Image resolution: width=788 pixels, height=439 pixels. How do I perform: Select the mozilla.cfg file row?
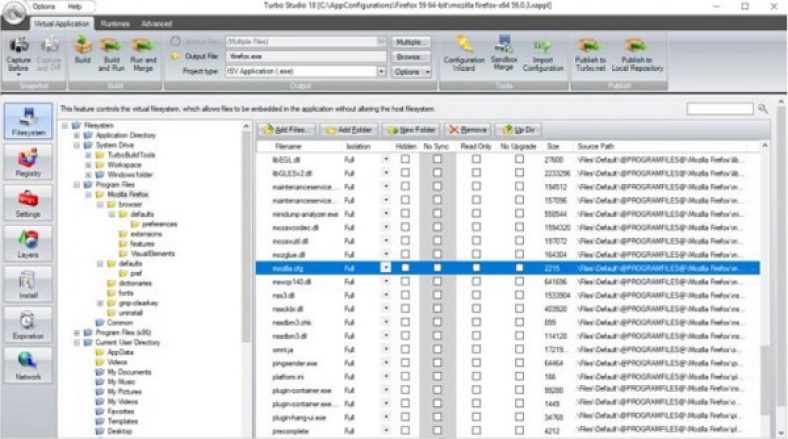click(x=508, y=268)
